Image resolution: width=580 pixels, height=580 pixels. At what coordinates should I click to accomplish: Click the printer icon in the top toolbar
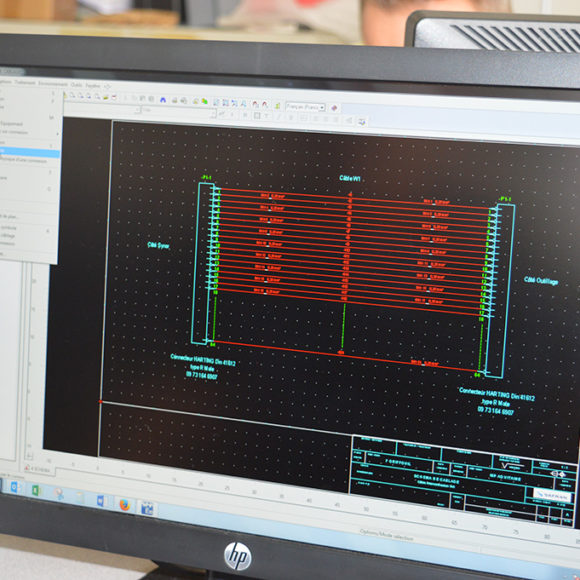(174, 100)
